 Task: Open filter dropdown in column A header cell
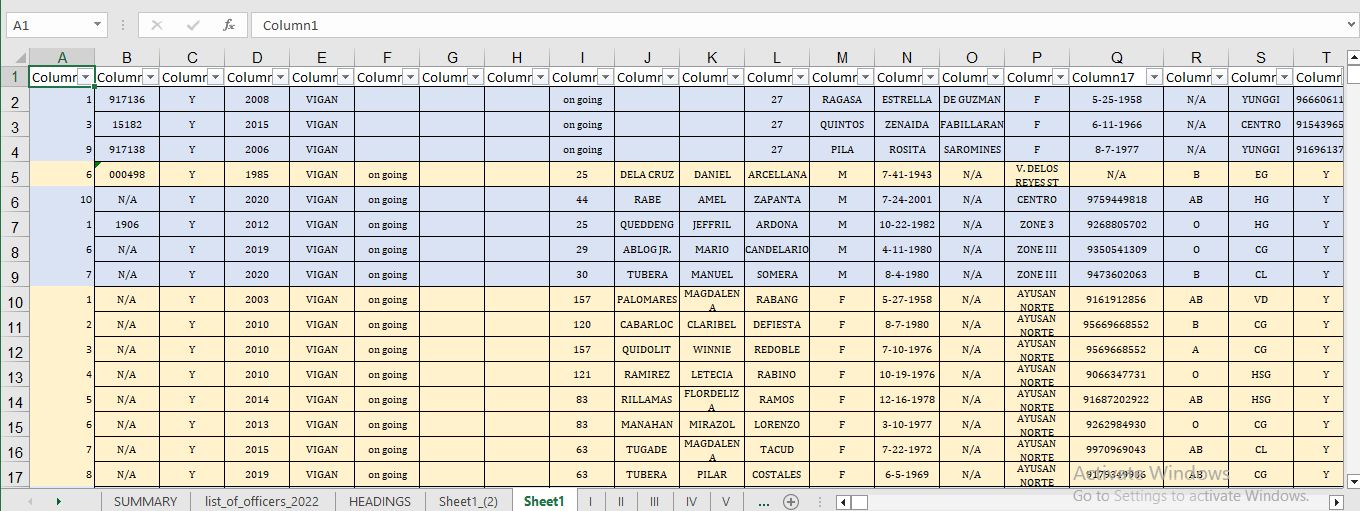pyautogui.click(x=86, y=77)
